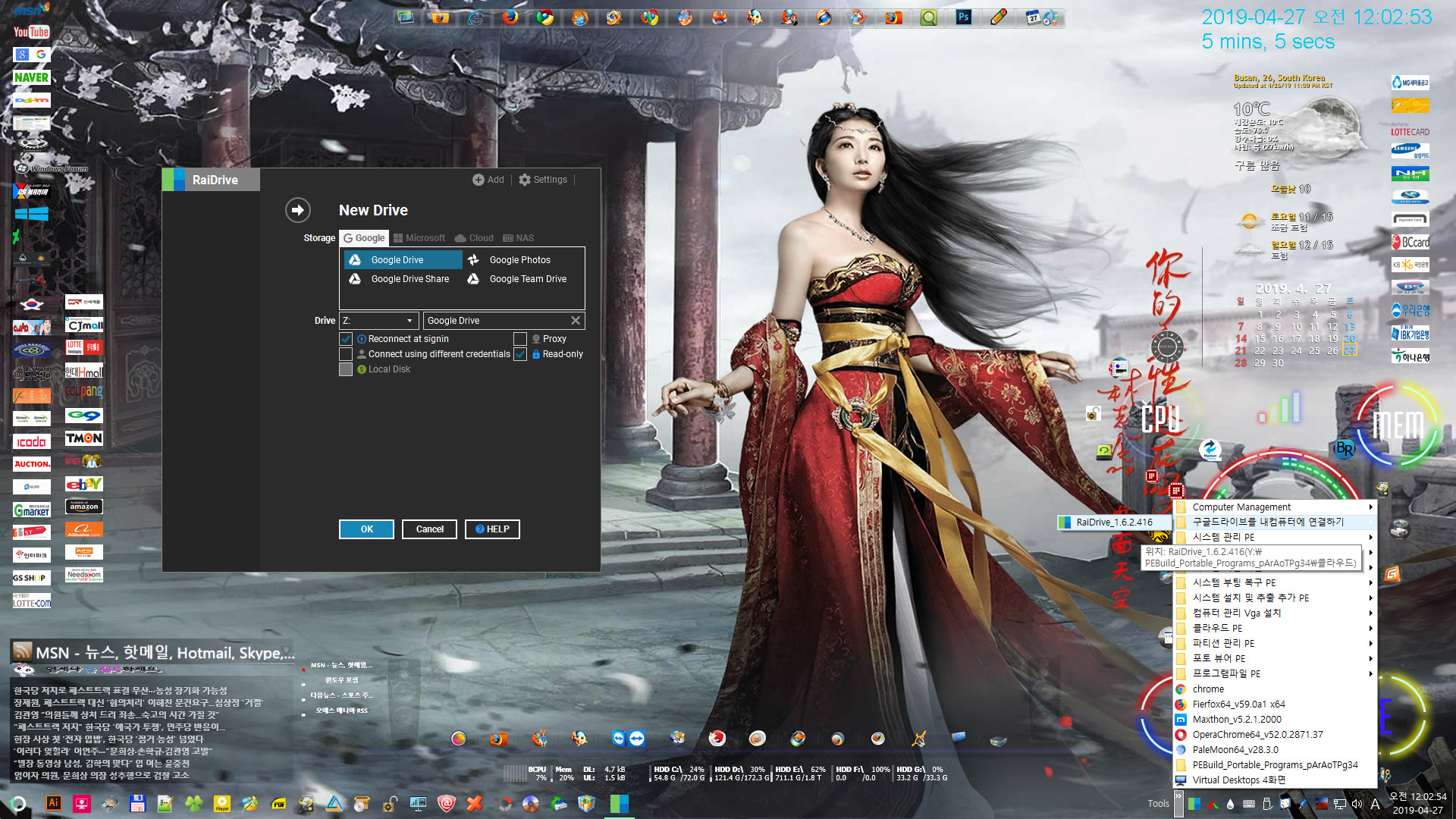Image resolution: width=1456 pixels, height=819 pixels.
Task: Expand 시스템 부팅 복구 PE submenu
Action: [x=1274, y=582]
